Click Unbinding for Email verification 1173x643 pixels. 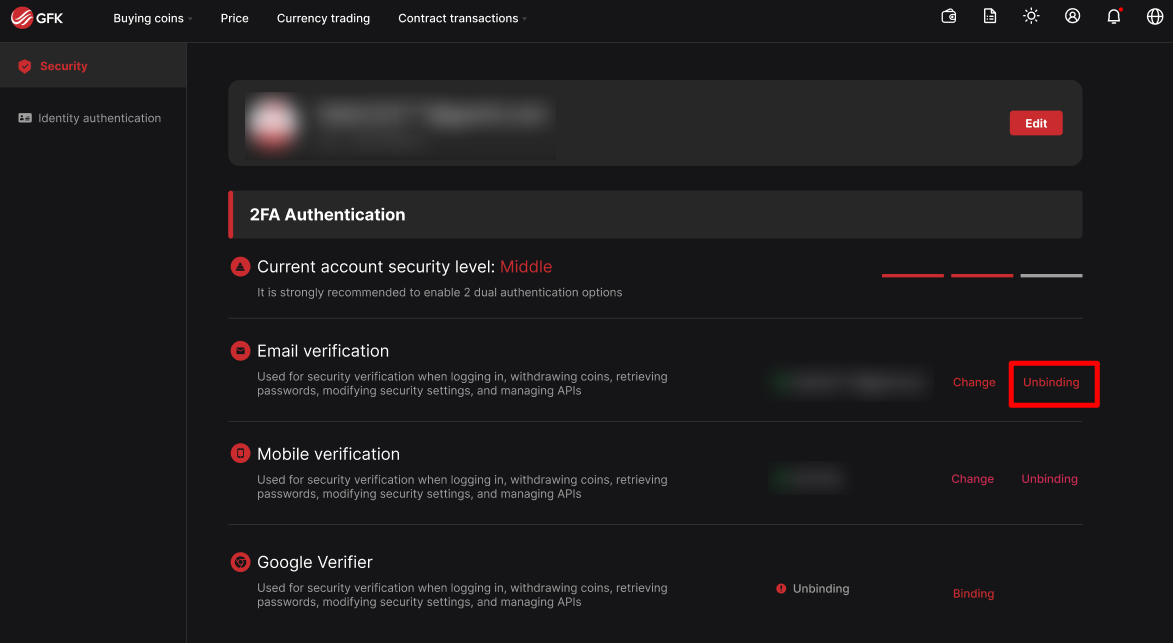(1051, 383)
